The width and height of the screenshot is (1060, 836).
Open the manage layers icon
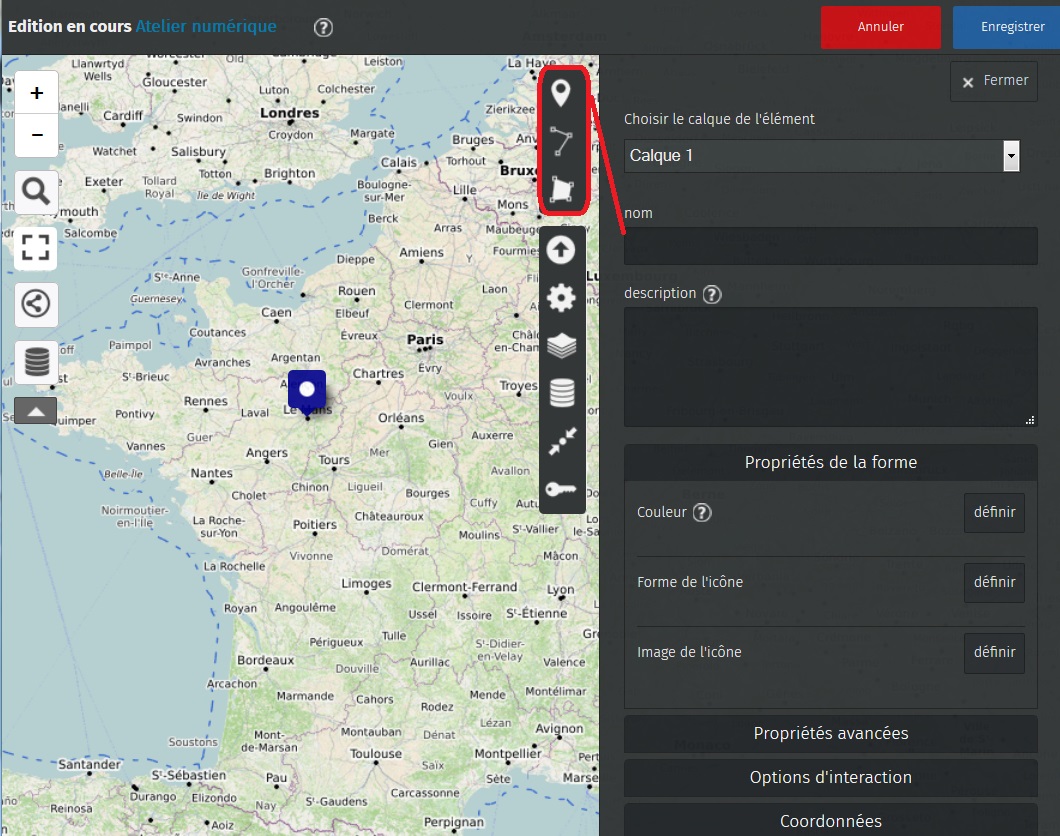click(561, 345)
